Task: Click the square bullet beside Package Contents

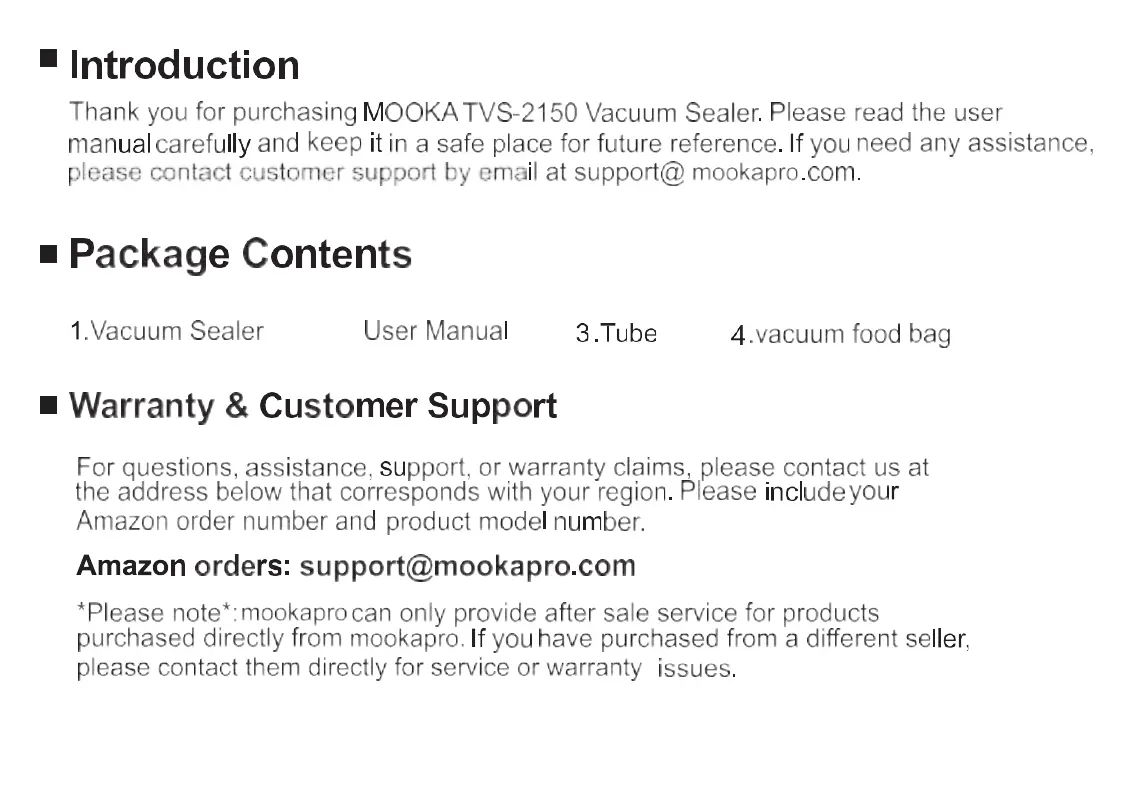Action: 49,255
